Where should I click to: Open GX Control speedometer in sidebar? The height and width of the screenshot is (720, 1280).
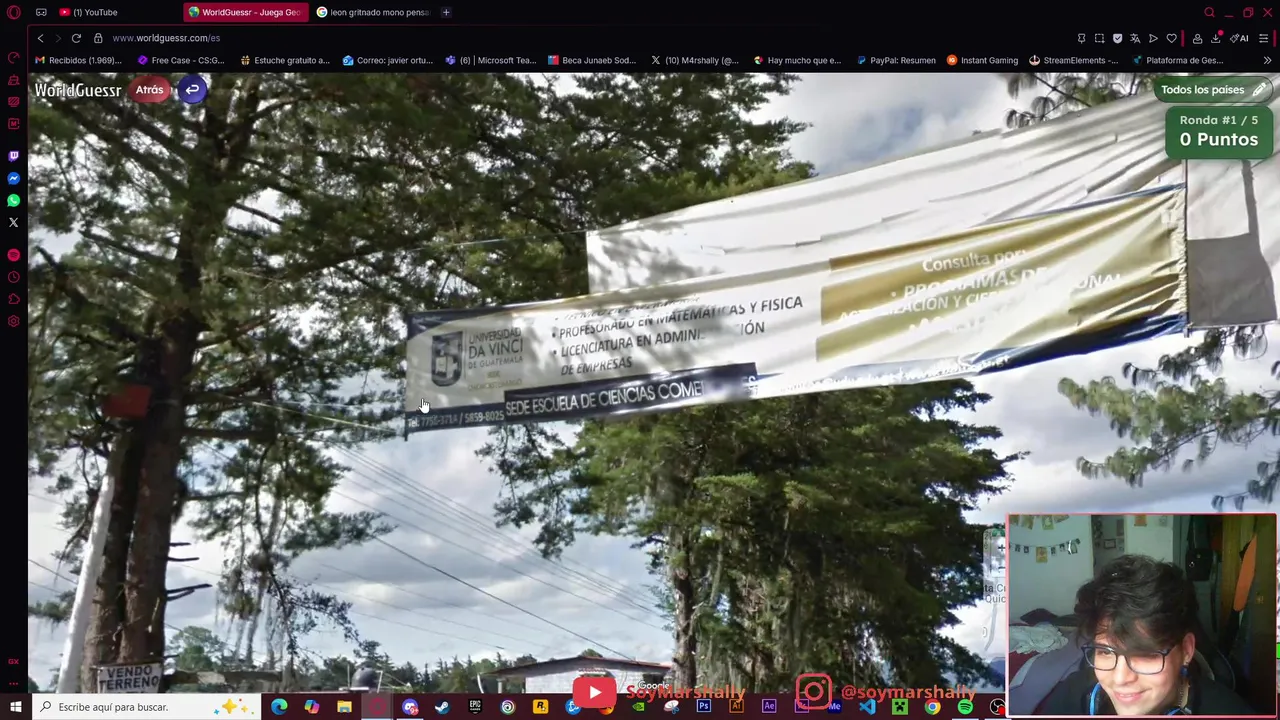click(x=13, y=58)
